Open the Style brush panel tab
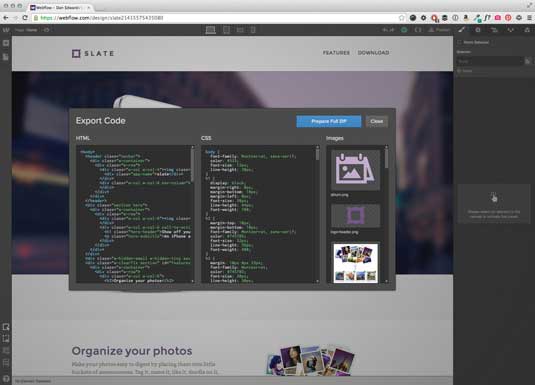This screenshot has width=535, height=385. 461,30
